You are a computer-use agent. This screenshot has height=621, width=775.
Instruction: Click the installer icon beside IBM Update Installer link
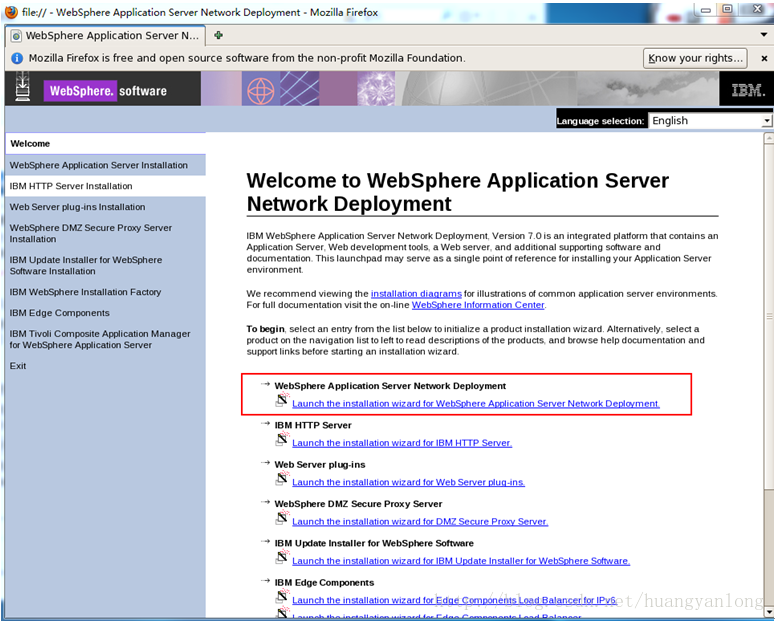click(x=282, y=557)
